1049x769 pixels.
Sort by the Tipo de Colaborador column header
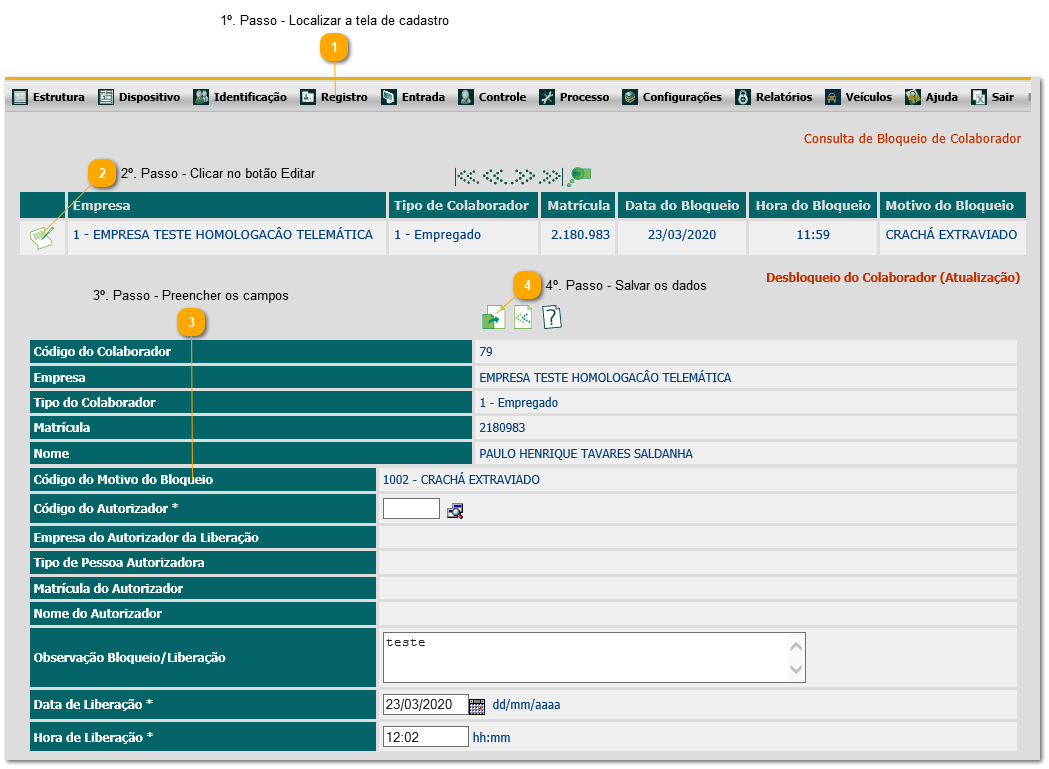462,205
